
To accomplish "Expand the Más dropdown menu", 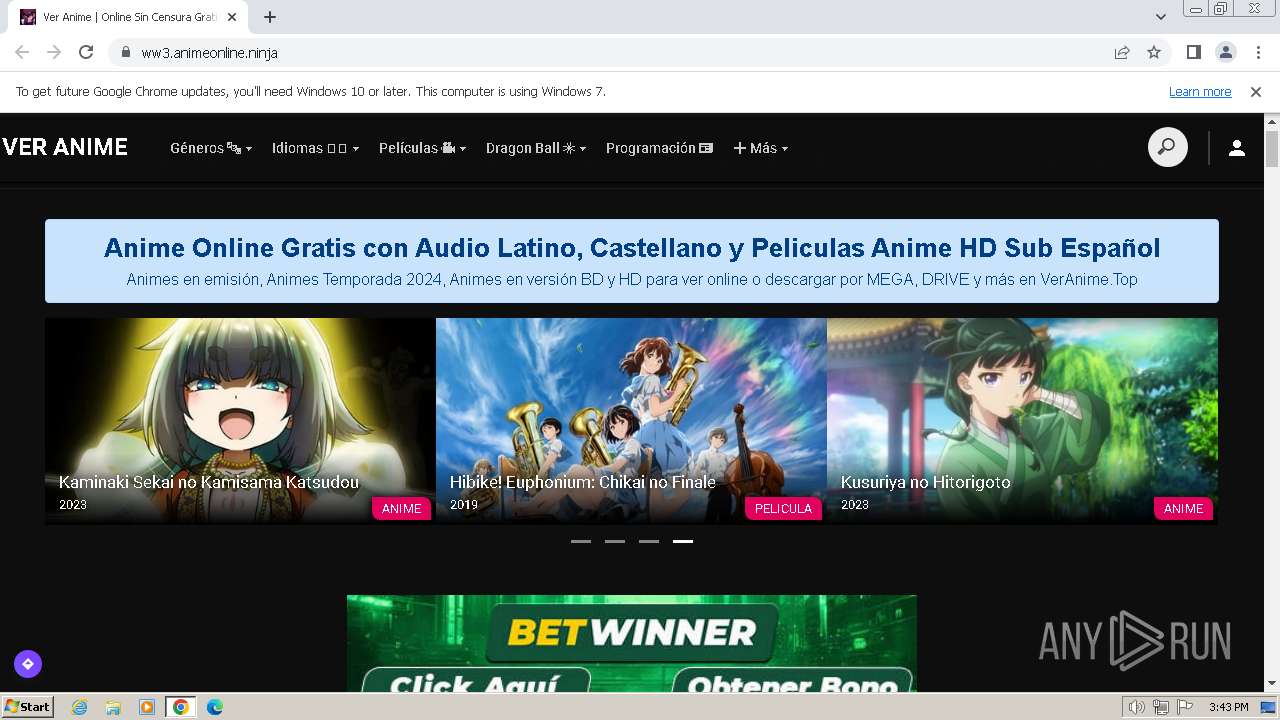I will coord(761,148).
